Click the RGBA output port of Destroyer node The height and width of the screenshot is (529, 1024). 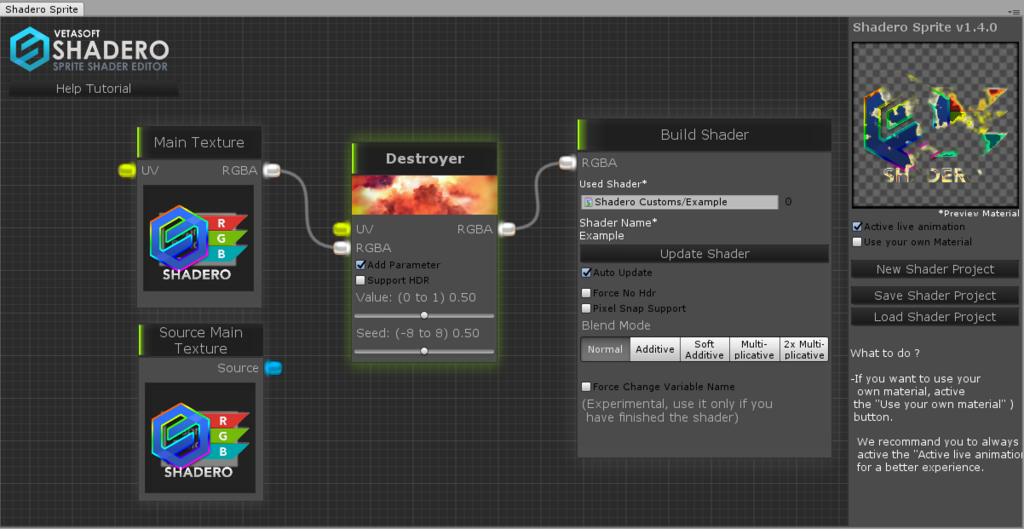[507, 229]
